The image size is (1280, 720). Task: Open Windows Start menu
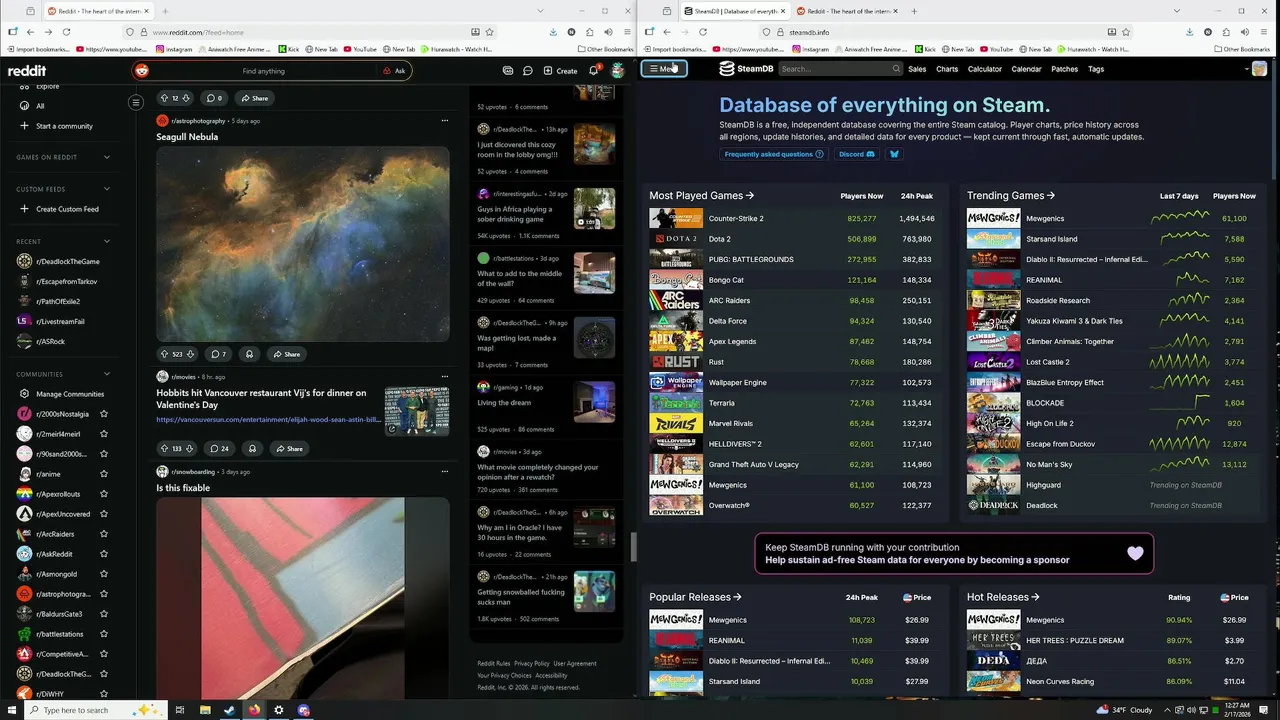pos(12,710)
